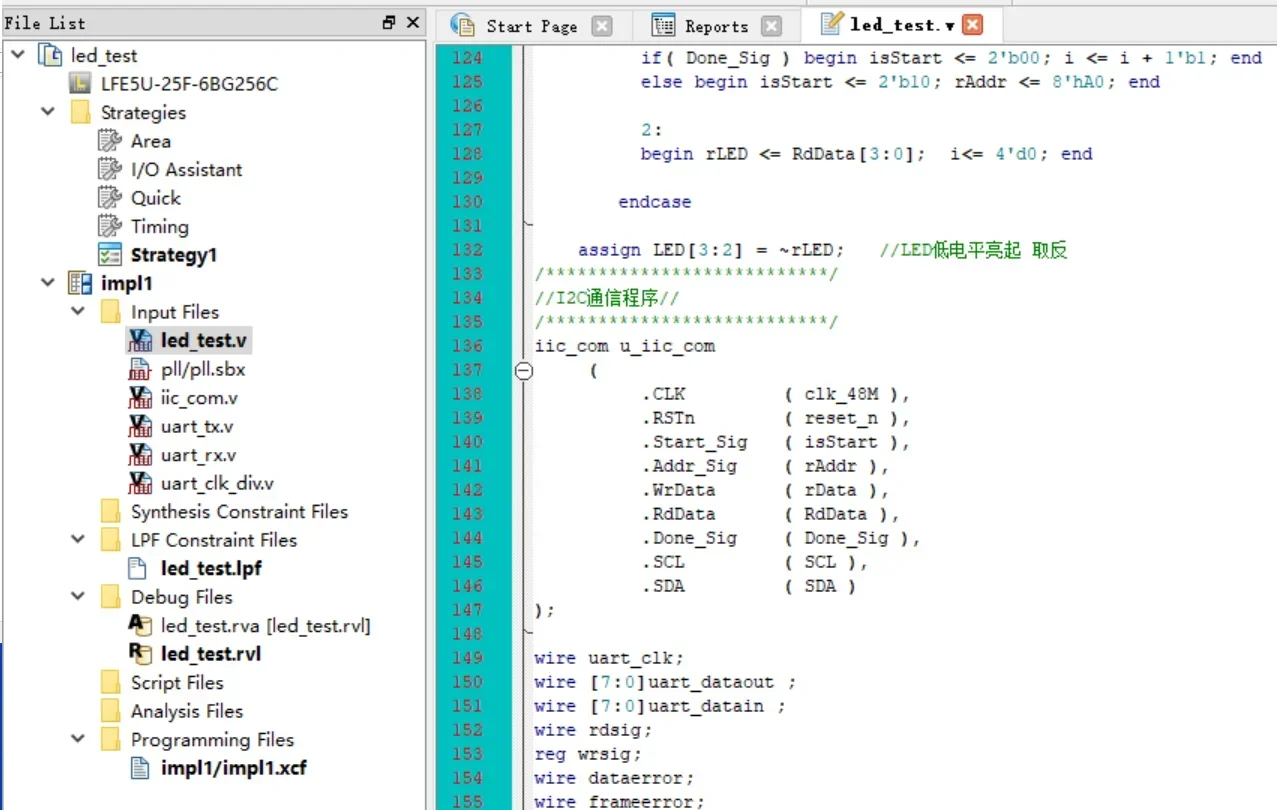Image resolution: width=1277 pixels, height=810 pixels.
Task: Click the impl1/impl1.xcf programming file icon
Action: click(141, 768)
